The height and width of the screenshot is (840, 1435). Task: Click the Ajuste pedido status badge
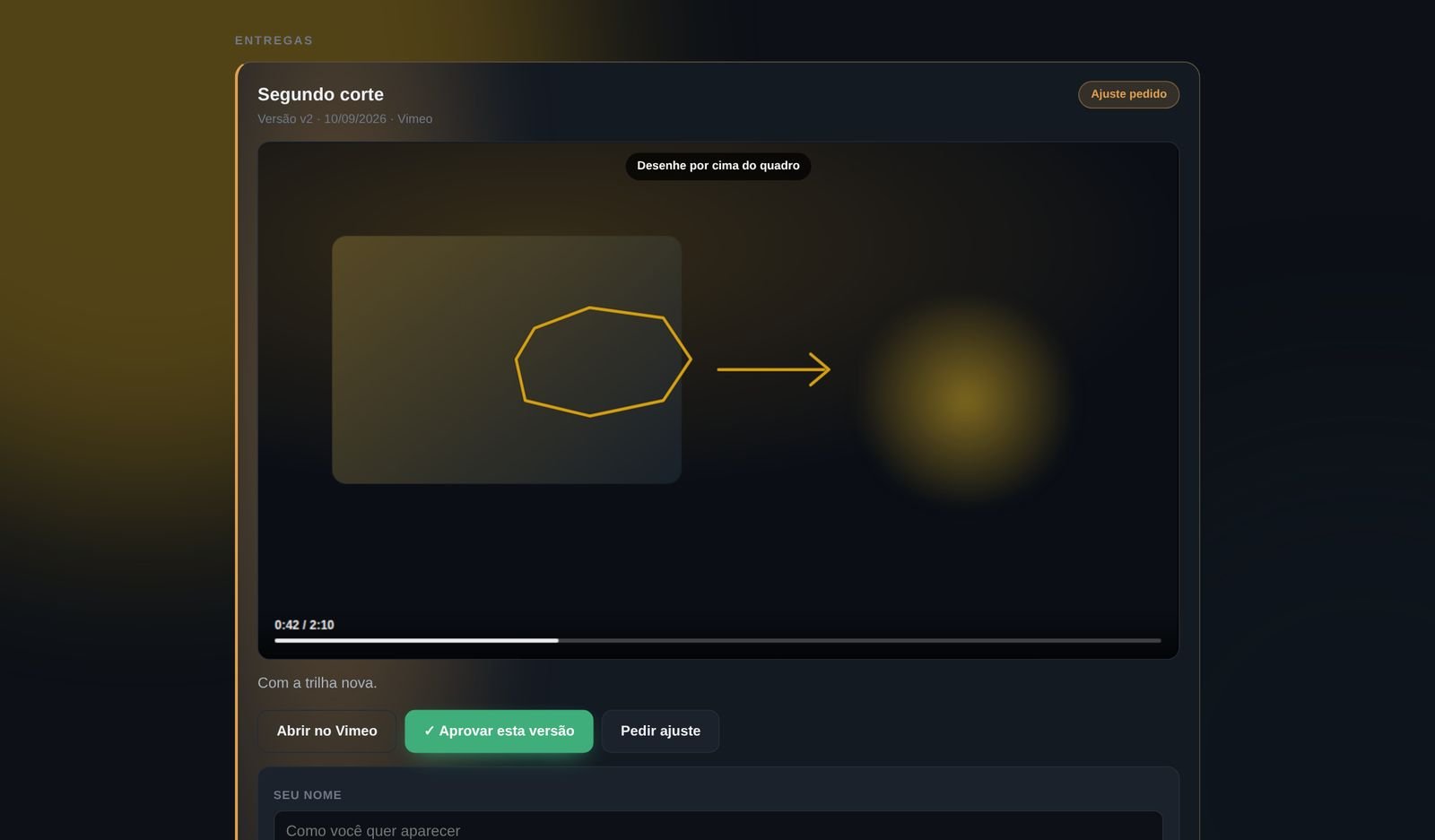1128,94
